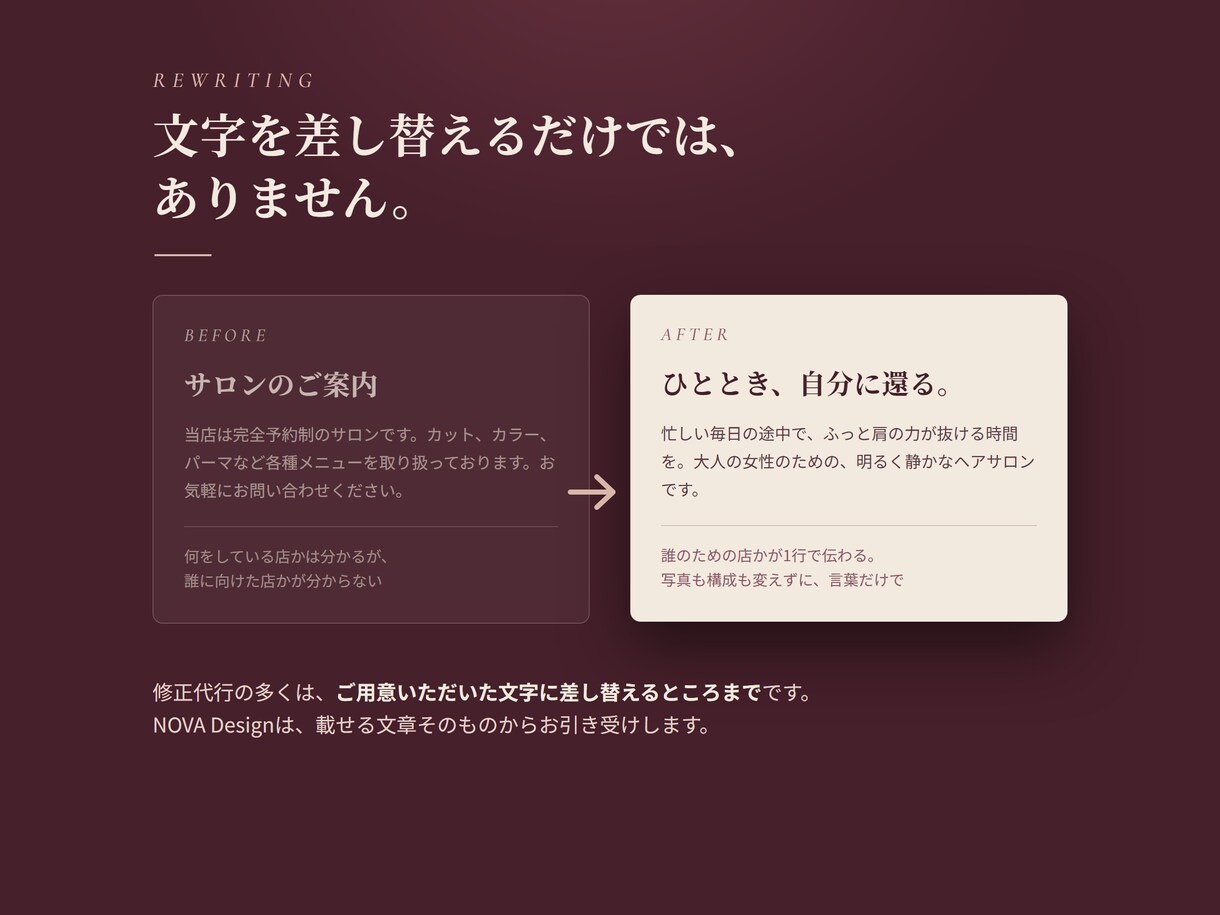Click the text 忙しい毎日の途中で
This screenshot has height=915, width=1220.
[x=733, y=435]
